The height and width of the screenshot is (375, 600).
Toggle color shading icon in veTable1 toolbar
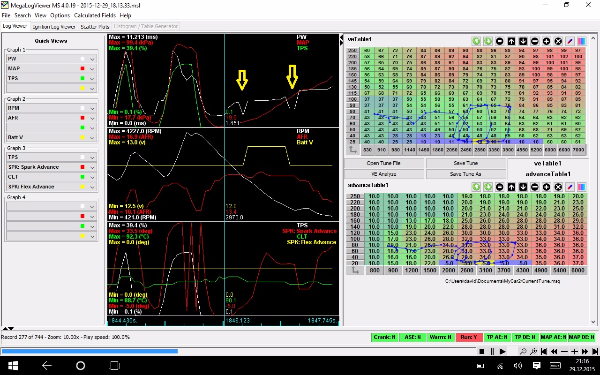582,41
